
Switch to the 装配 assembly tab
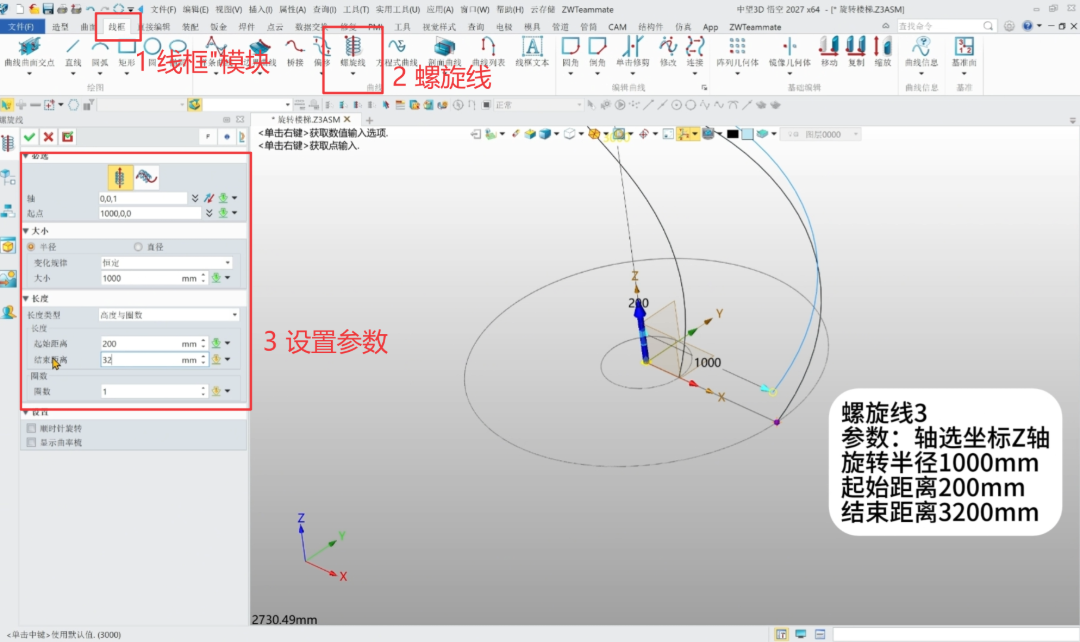point(190,27)
